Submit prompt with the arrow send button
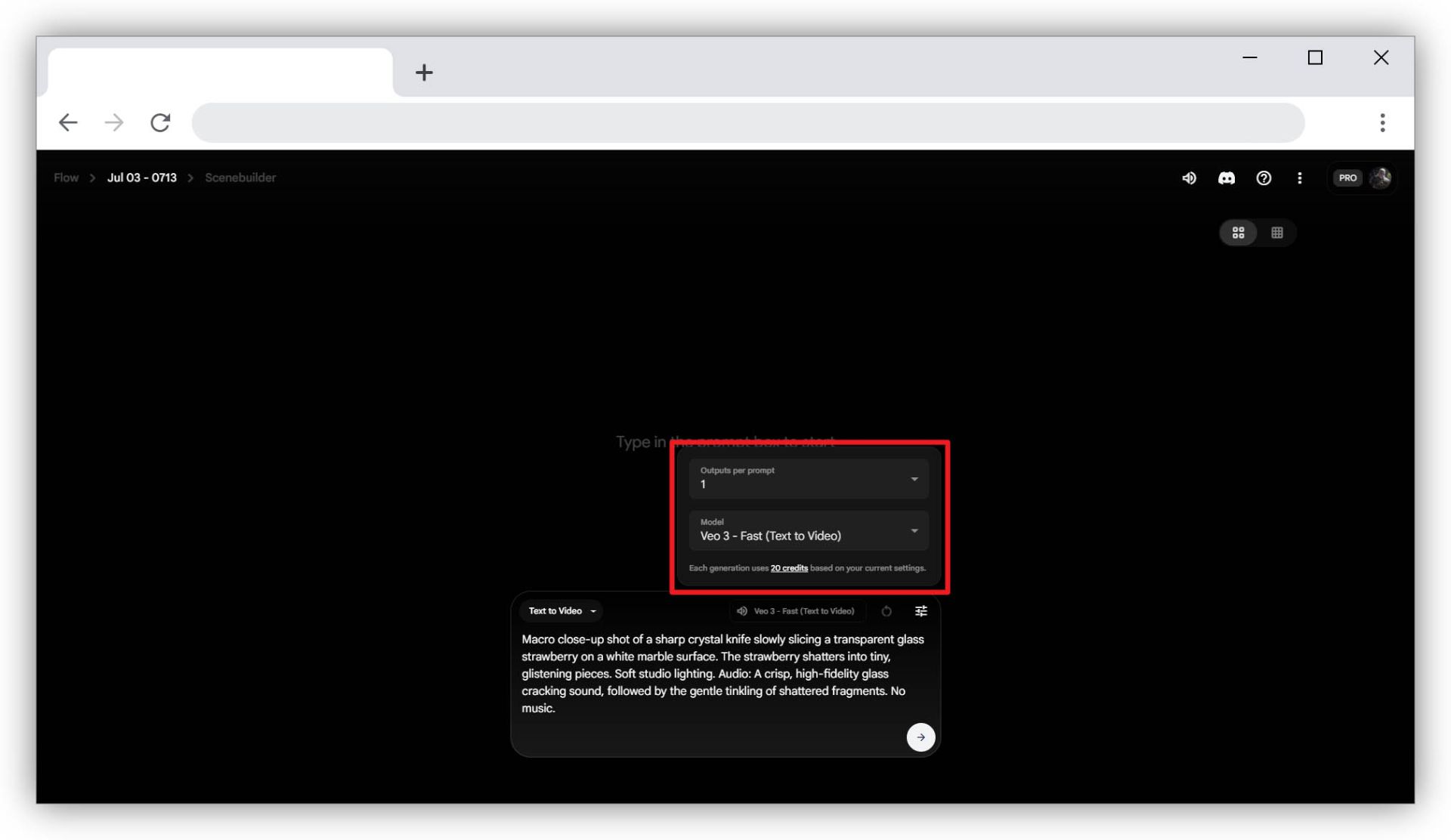This screenshot has width=1451, height=840. coord(920,737)
